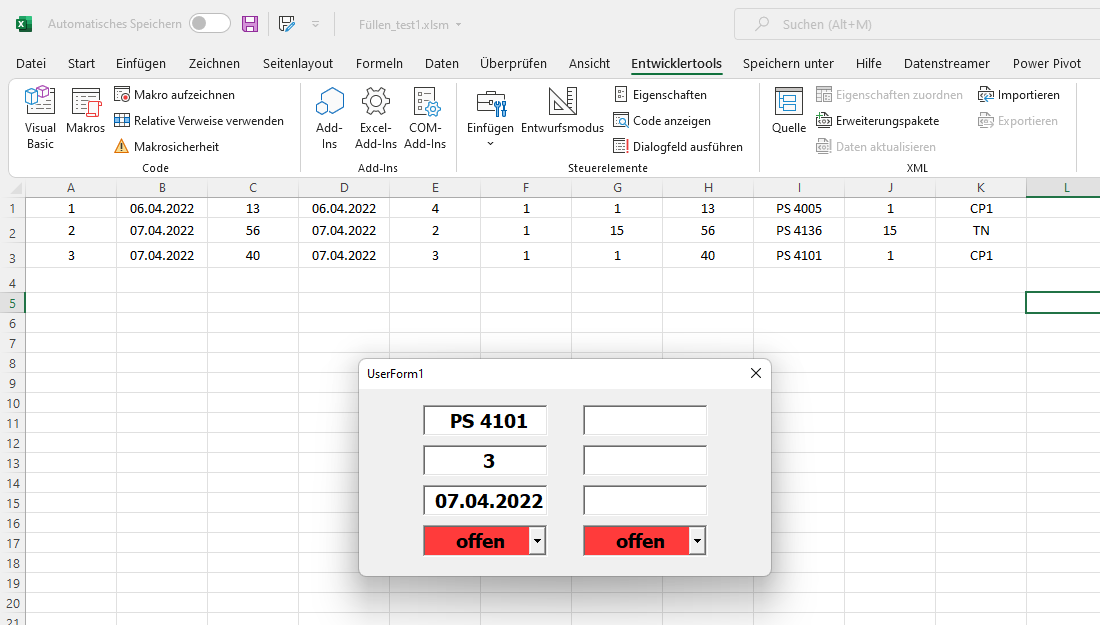Open the Visual Basic editor
The height and width of the screenshot is (625, 1100).
(40, 118)
